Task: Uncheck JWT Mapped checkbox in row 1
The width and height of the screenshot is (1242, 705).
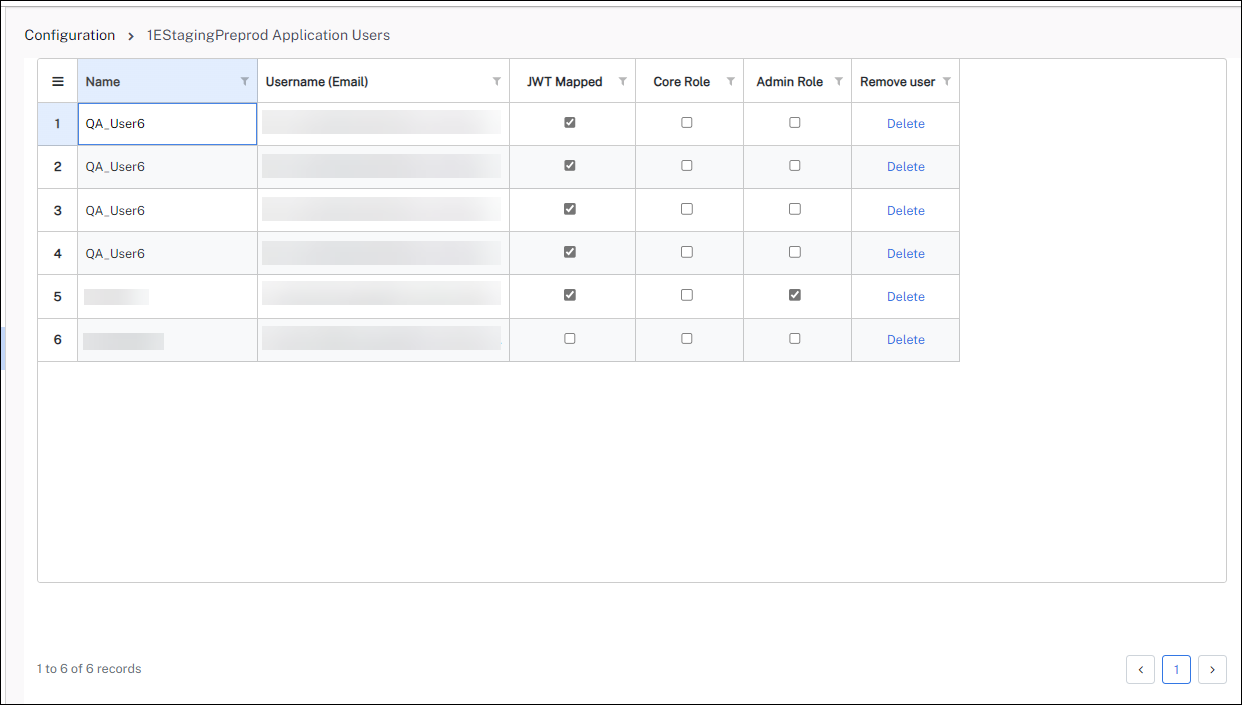Action: click(x=570, y=123)
